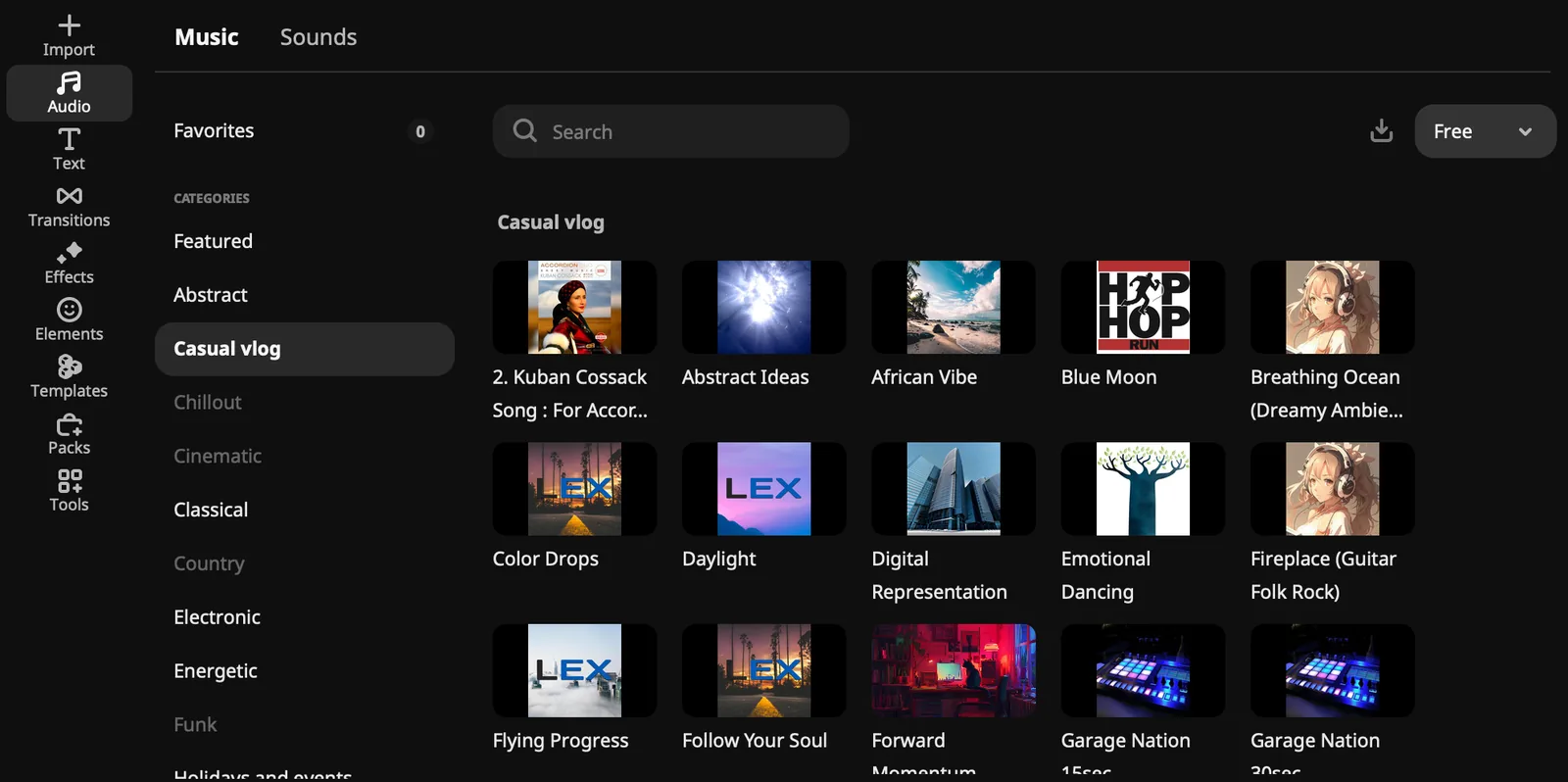Open the Templates panel
Image resolution: width=1568 pixels, height=782 pixels.
[69, 377]
